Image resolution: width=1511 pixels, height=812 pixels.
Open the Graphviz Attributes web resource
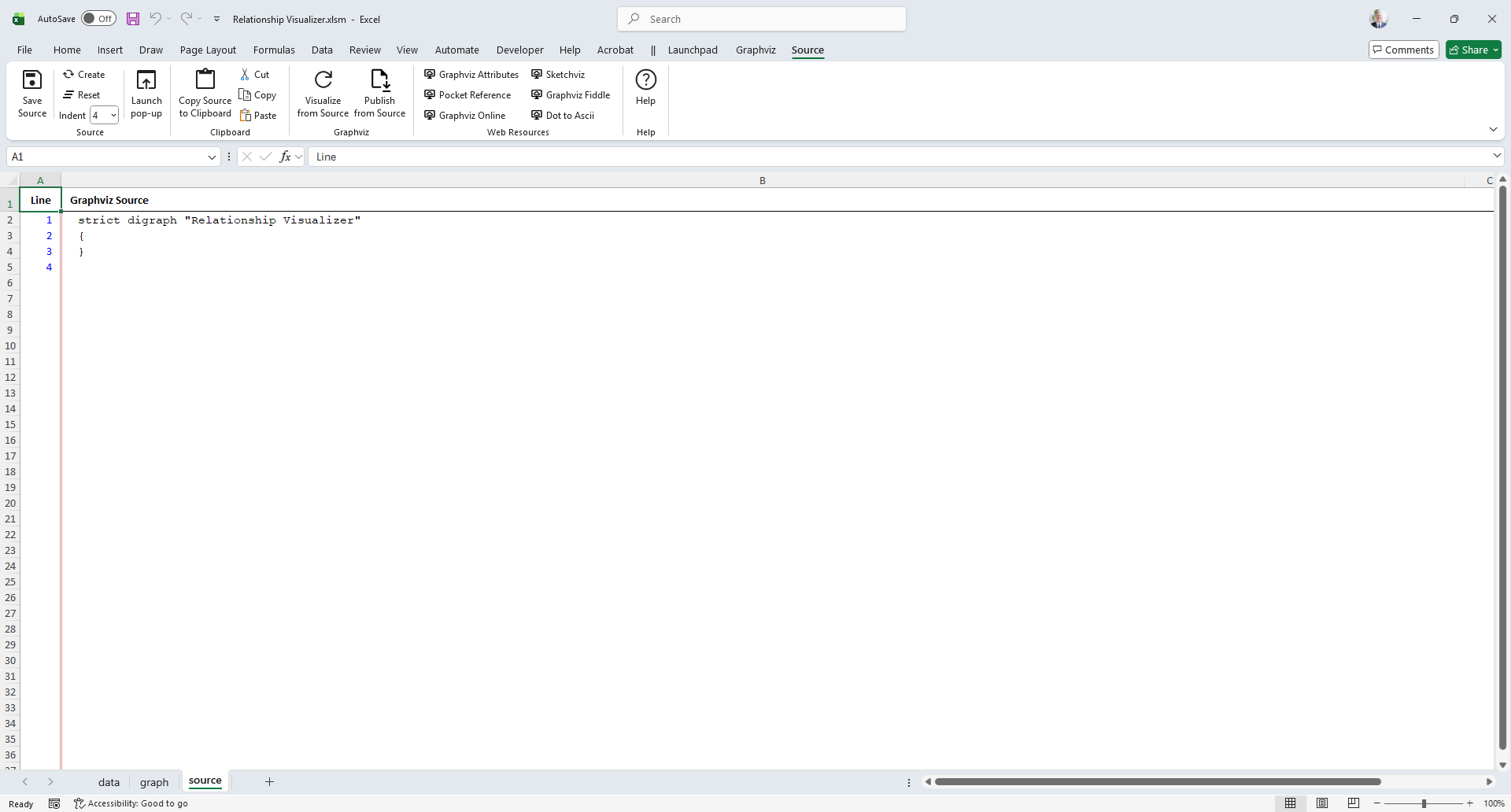tap(471, 75)
